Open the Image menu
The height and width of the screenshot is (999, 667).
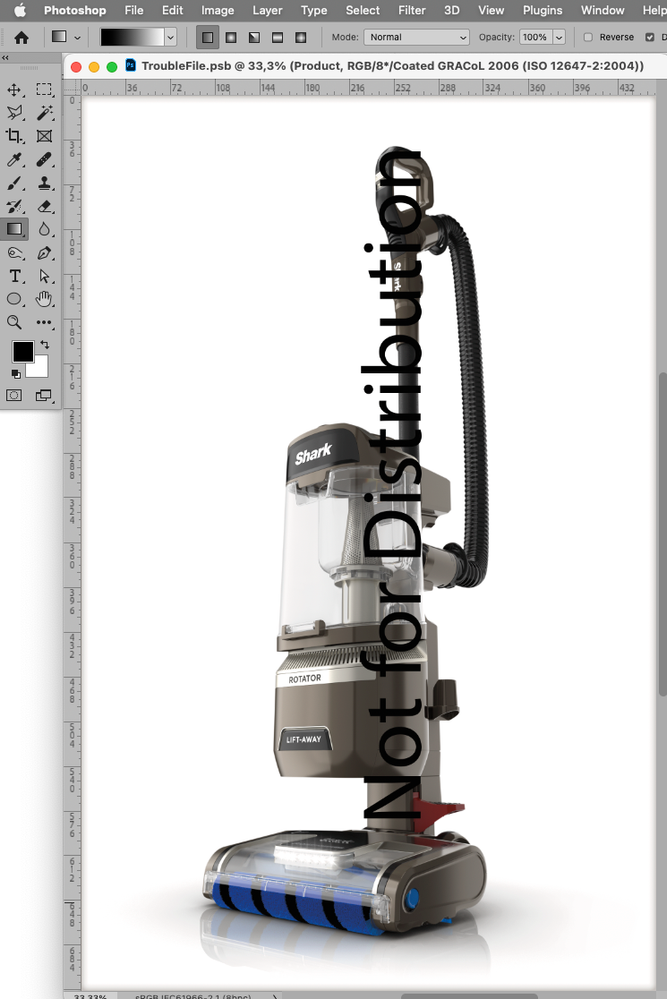pos(217,10)
